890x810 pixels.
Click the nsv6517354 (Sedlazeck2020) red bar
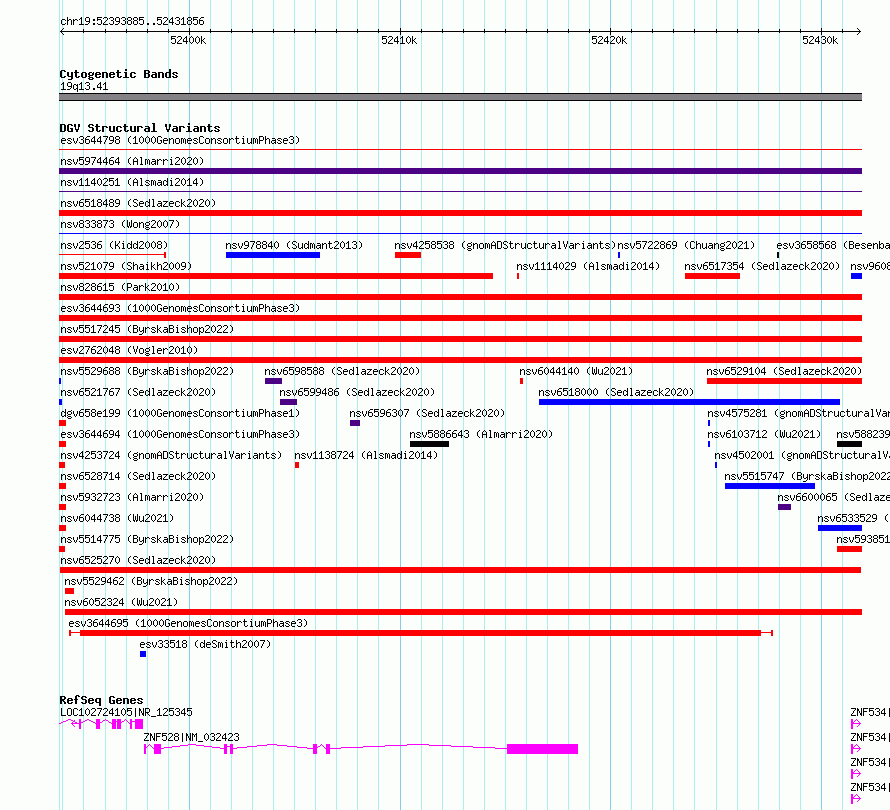pyautogui.click(x=712, y=276)
